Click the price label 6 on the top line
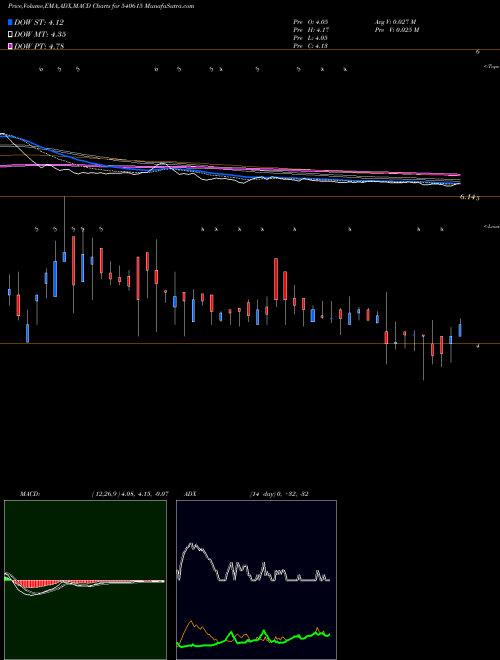500x660 pixels. [478, 52]
